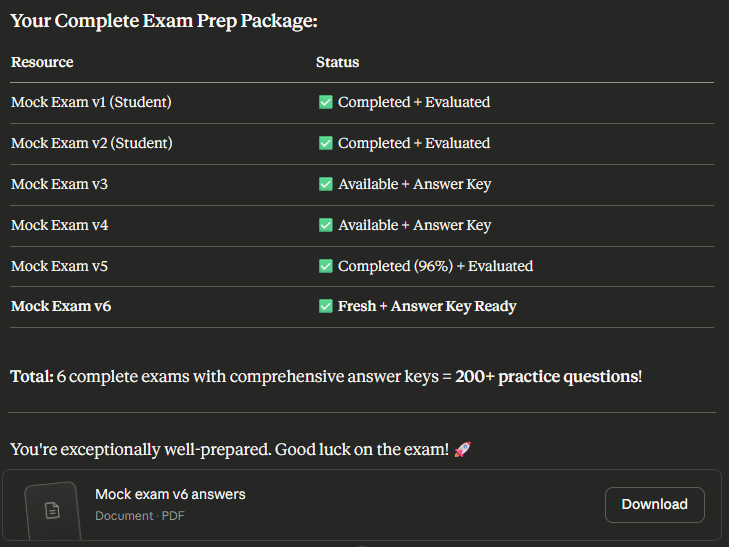This screenshot has height=547, width=729.
Task: Click green checkmark beside Mock Exam v5
Action: [325, 266]
